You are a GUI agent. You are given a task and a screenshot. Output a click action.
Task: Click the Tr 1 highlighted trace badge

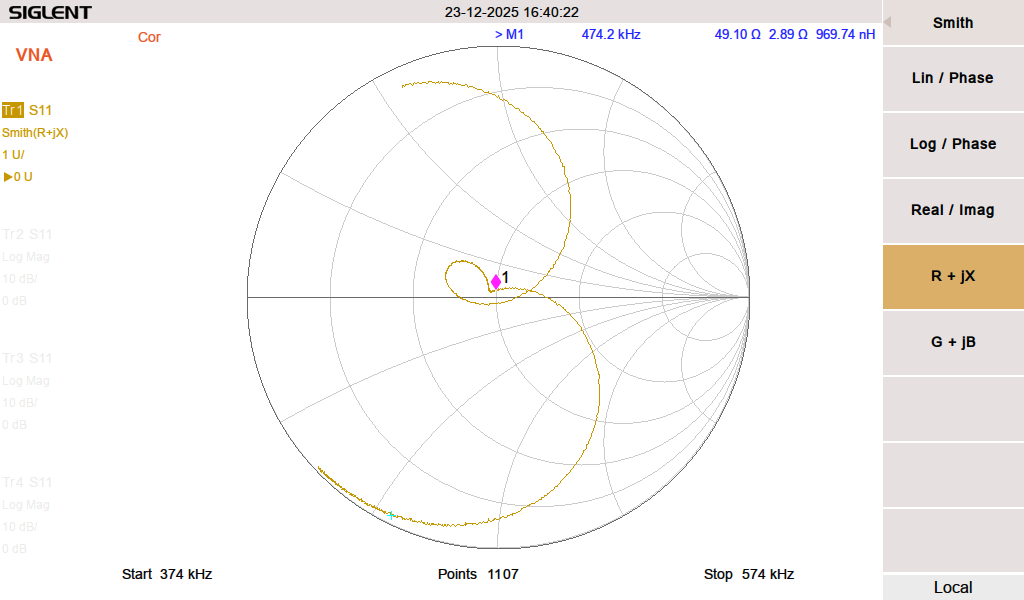pyautogui.click(x=13, y=110)
